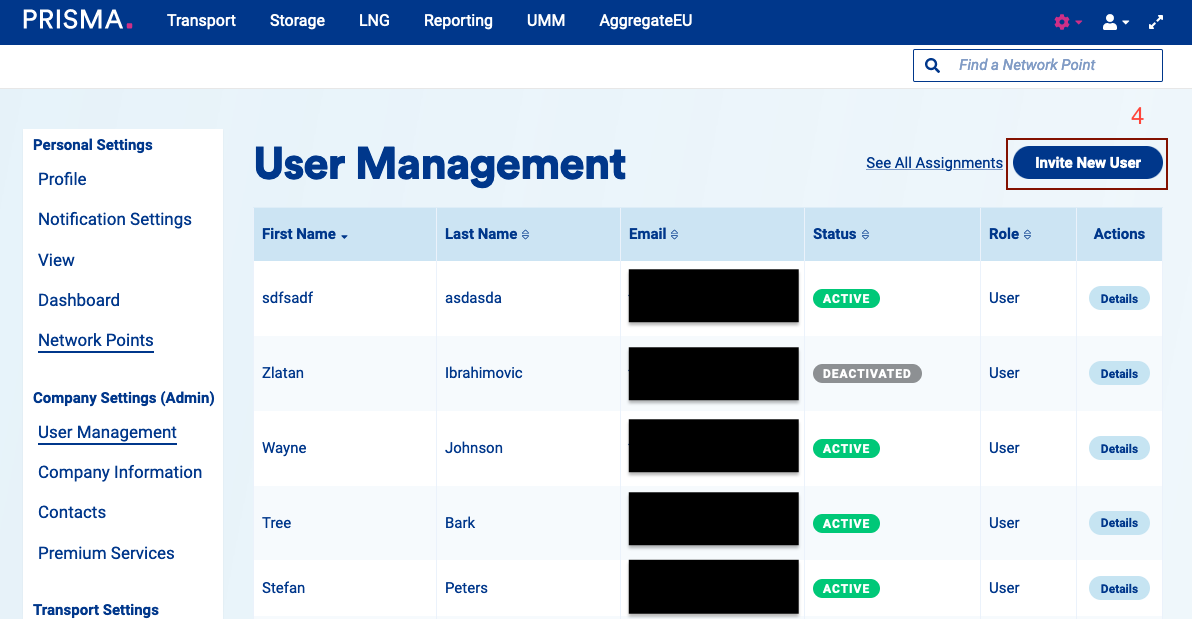The image size is (1192, 619).
Task: View Details for Zlatan Ibrahimovic
Action: pos(1119,374)
